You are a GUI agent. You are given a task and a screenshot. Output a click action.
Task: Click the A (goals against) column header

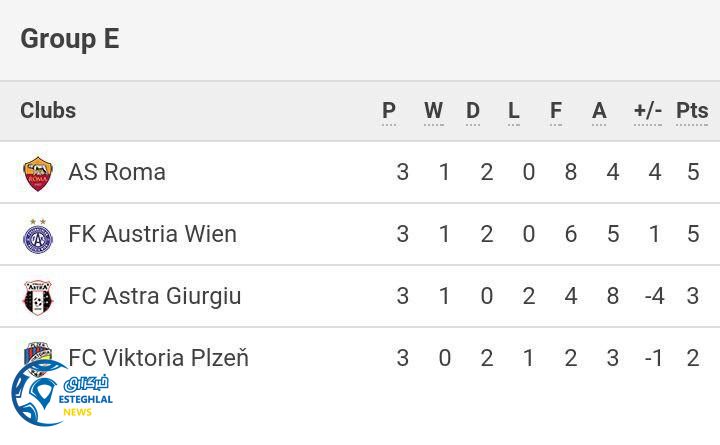pyautogui.click(x=599, y=111)
